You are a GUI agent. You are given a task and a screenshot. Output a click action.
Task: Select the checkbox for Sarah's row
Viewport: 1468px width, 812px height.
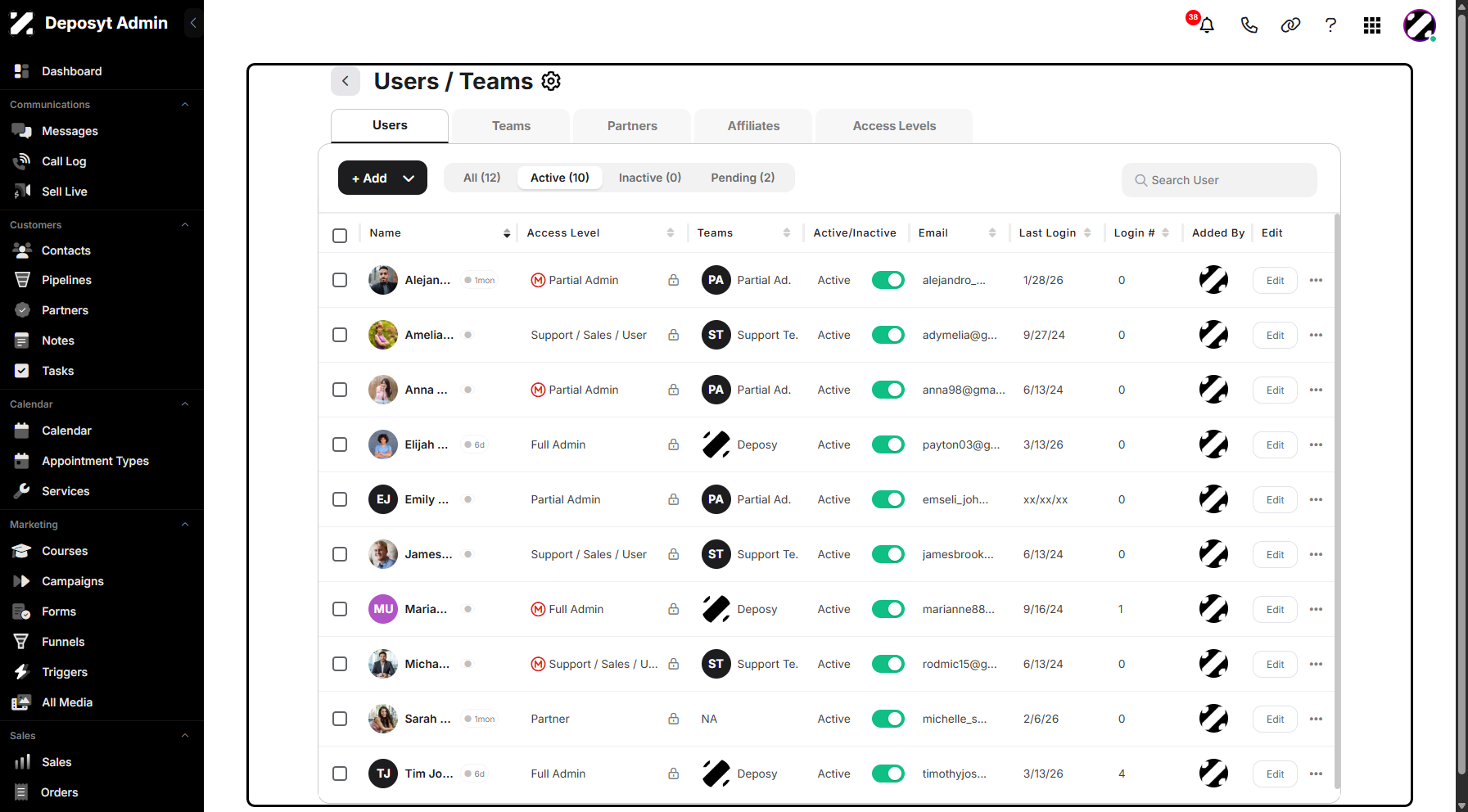pos(340,719)
